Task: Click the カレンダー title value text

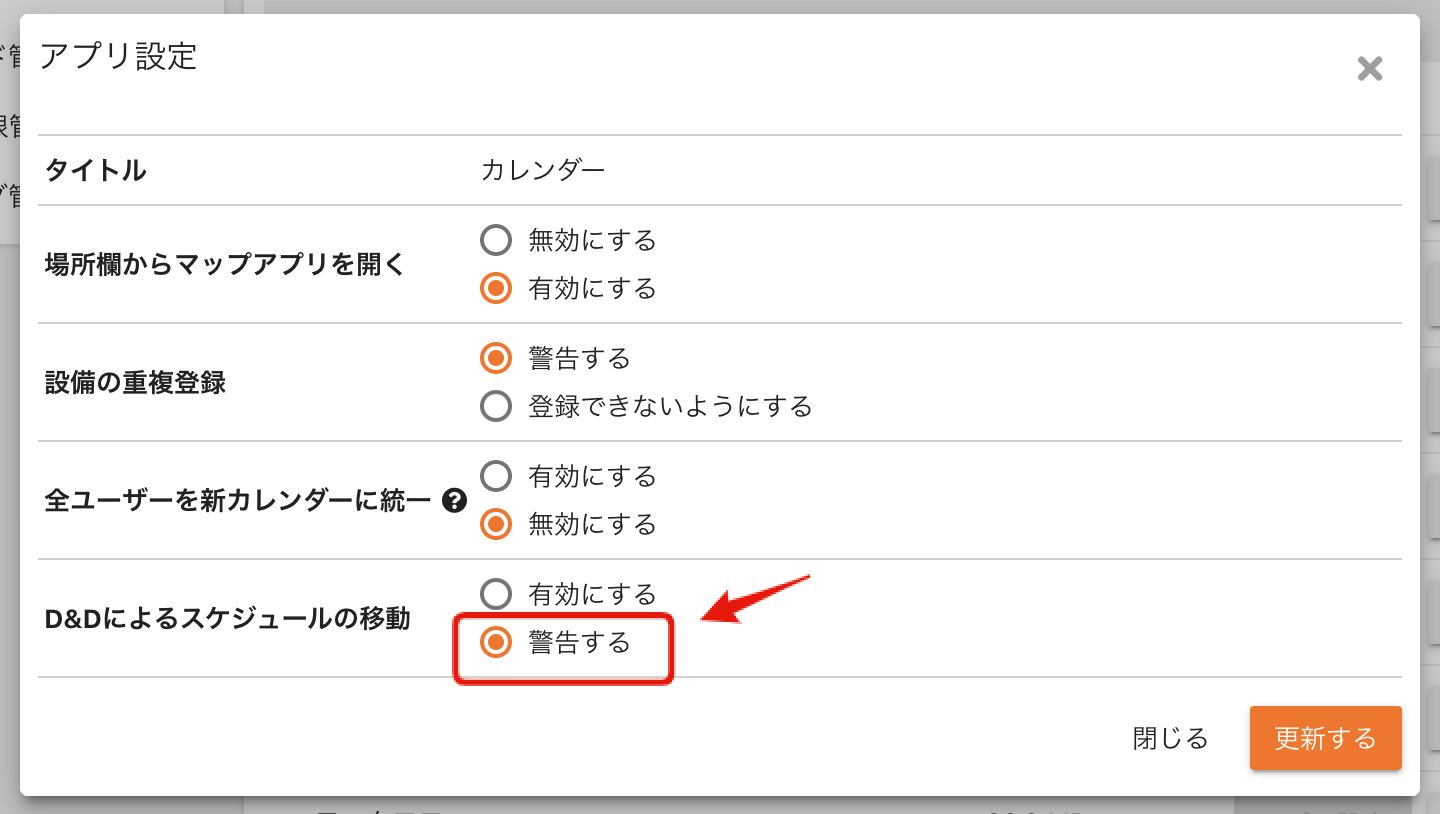Action: 543,170
